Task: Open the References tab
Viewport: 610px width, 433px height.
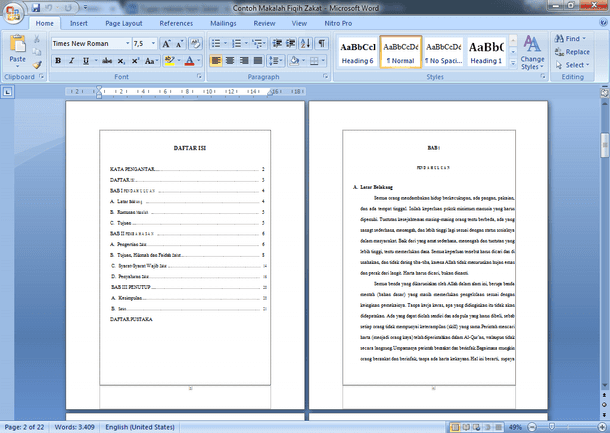Action: pyautogui.click(x=176, y=23)
